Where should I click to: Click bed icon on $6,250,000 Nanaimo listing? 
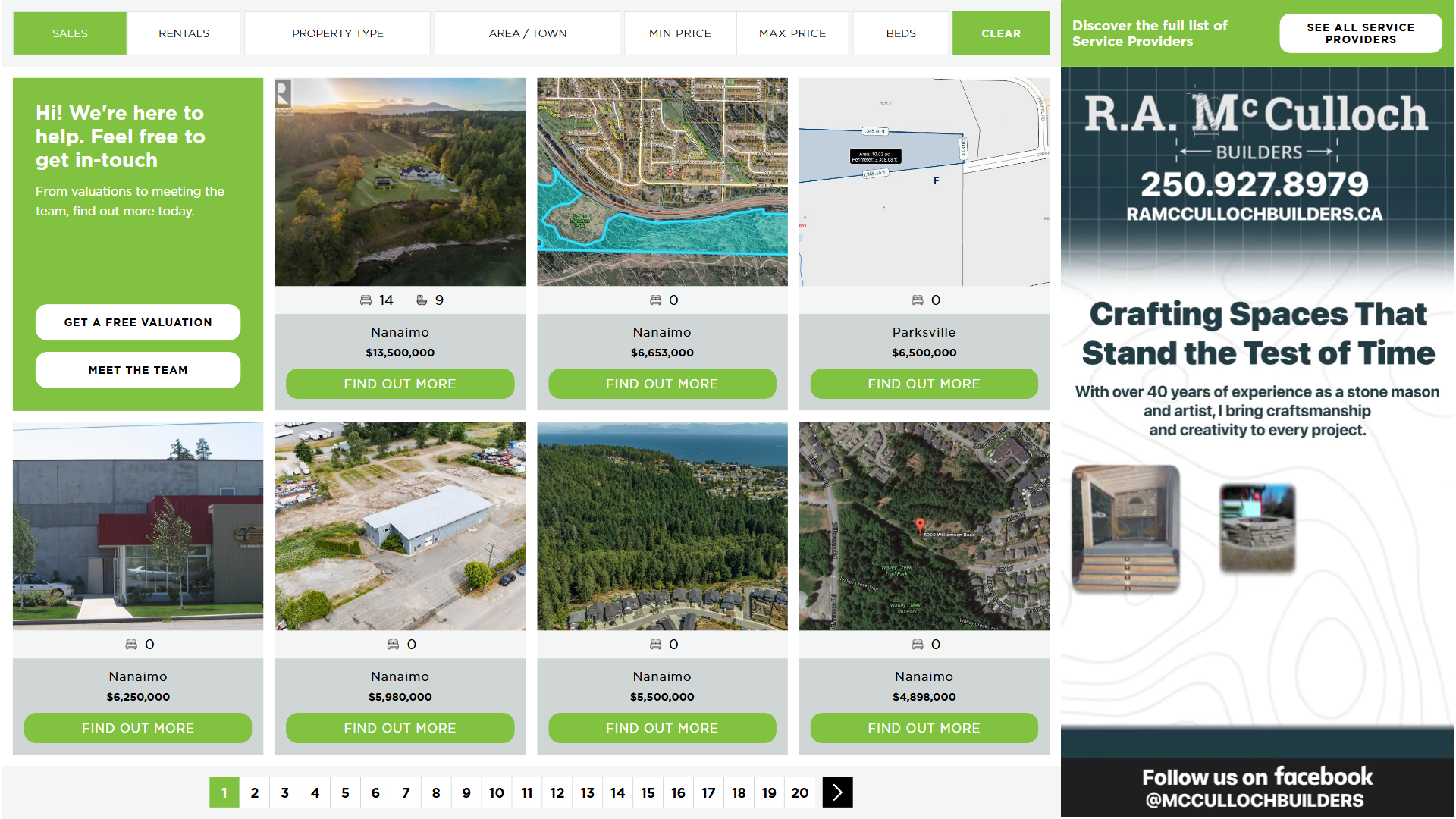click(131, 645)
